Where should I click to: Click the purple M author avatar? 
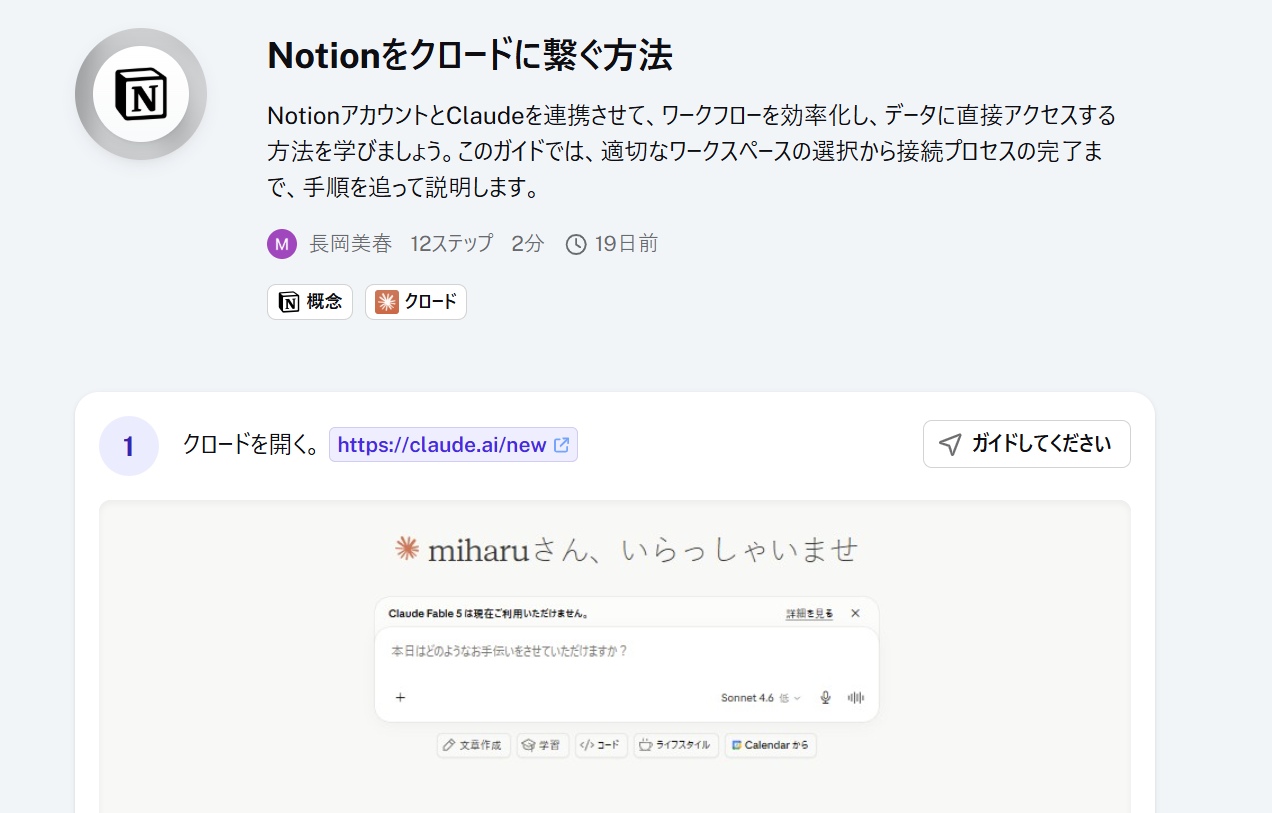[x=282, y=244]
